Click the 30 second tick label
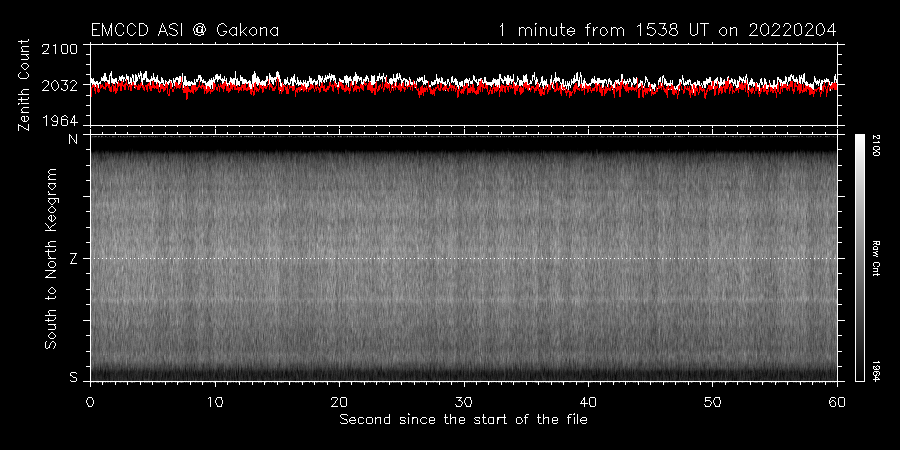Screen dimensions: 900x450 [463, 401]
